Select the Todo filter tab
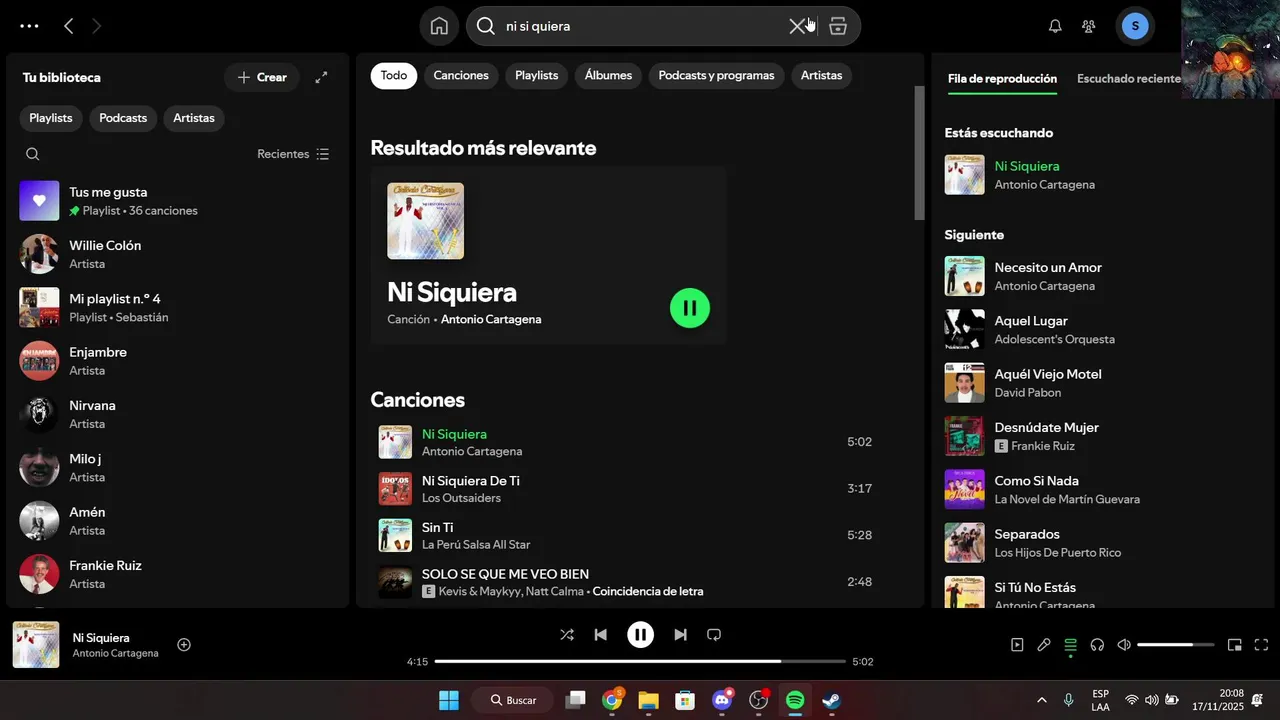This screenshot has height=720, width=1280. click(x=394, y=76)
